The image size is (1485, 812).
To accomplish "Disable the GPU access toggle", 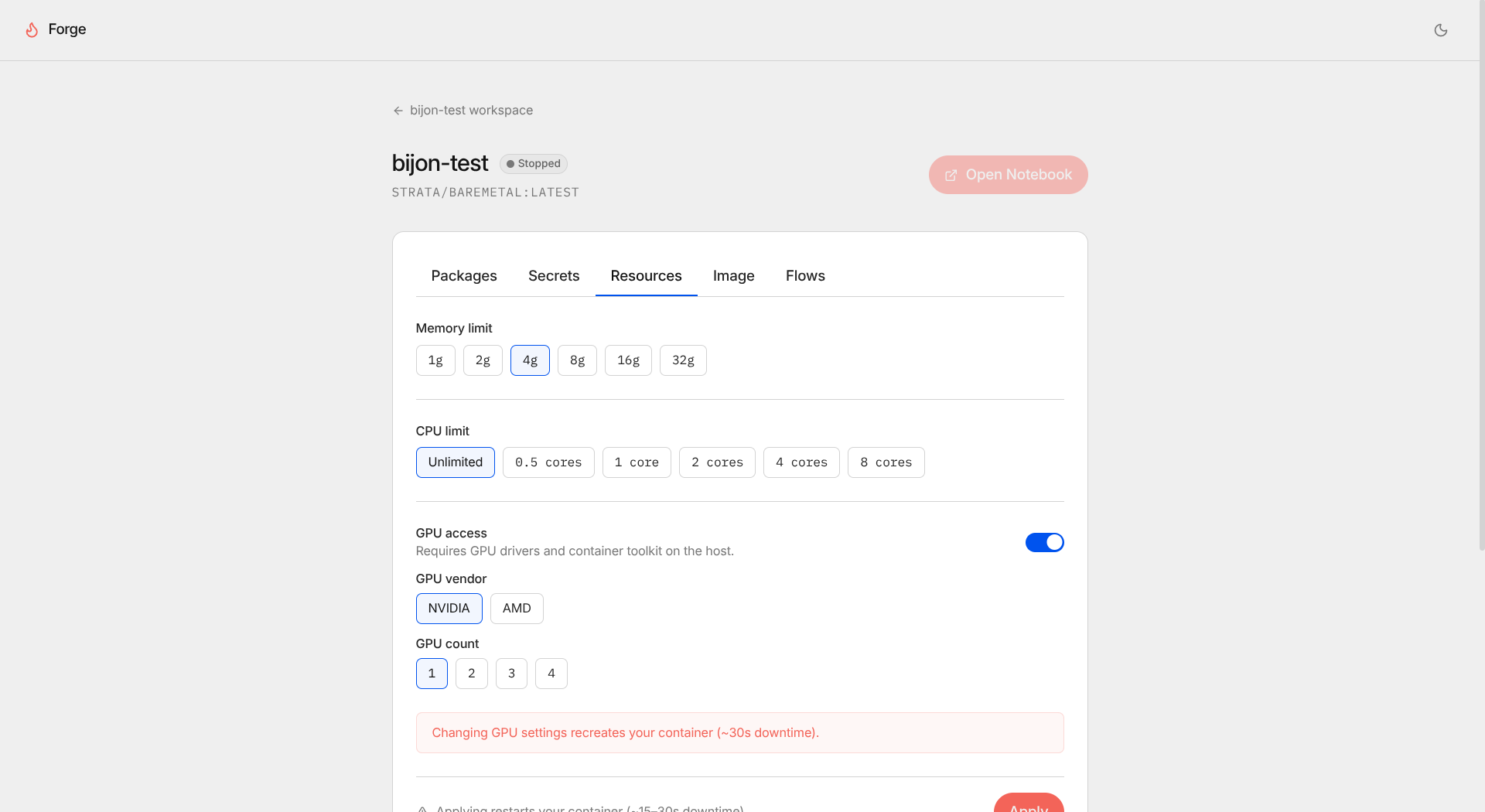I will pos(1044,543).
